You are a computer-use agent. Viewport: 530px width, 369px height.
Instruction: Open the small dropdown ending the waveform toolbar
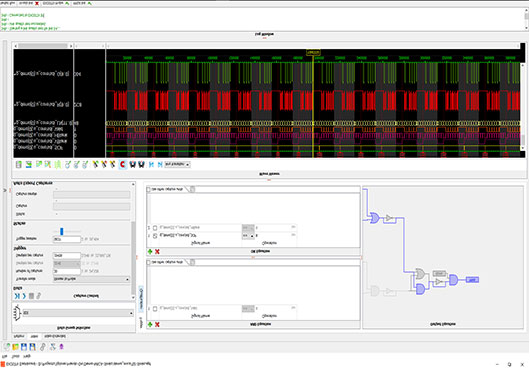click(x=177, y=165)
